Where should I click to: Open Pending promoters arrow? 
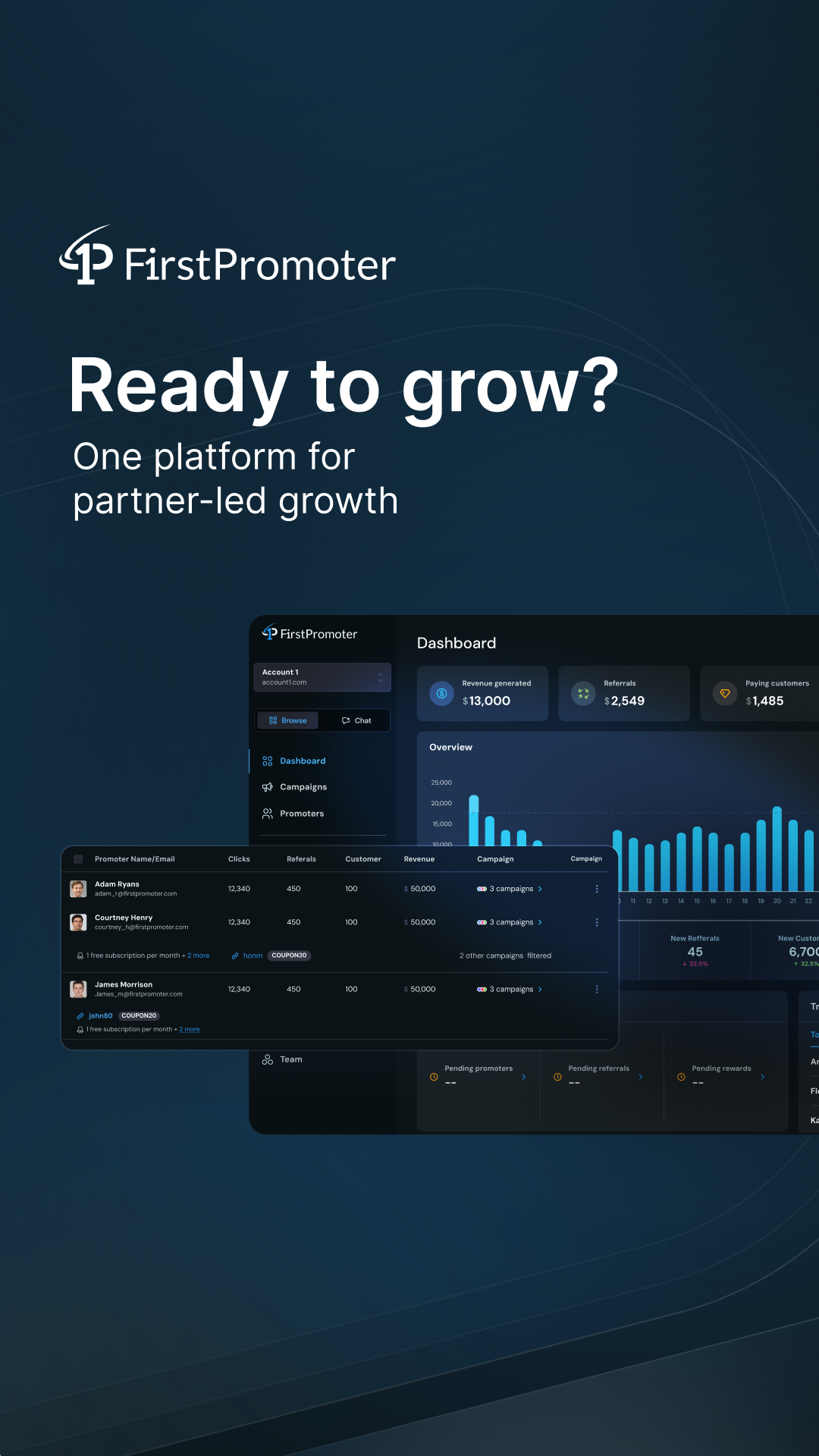pos(523,1077)
